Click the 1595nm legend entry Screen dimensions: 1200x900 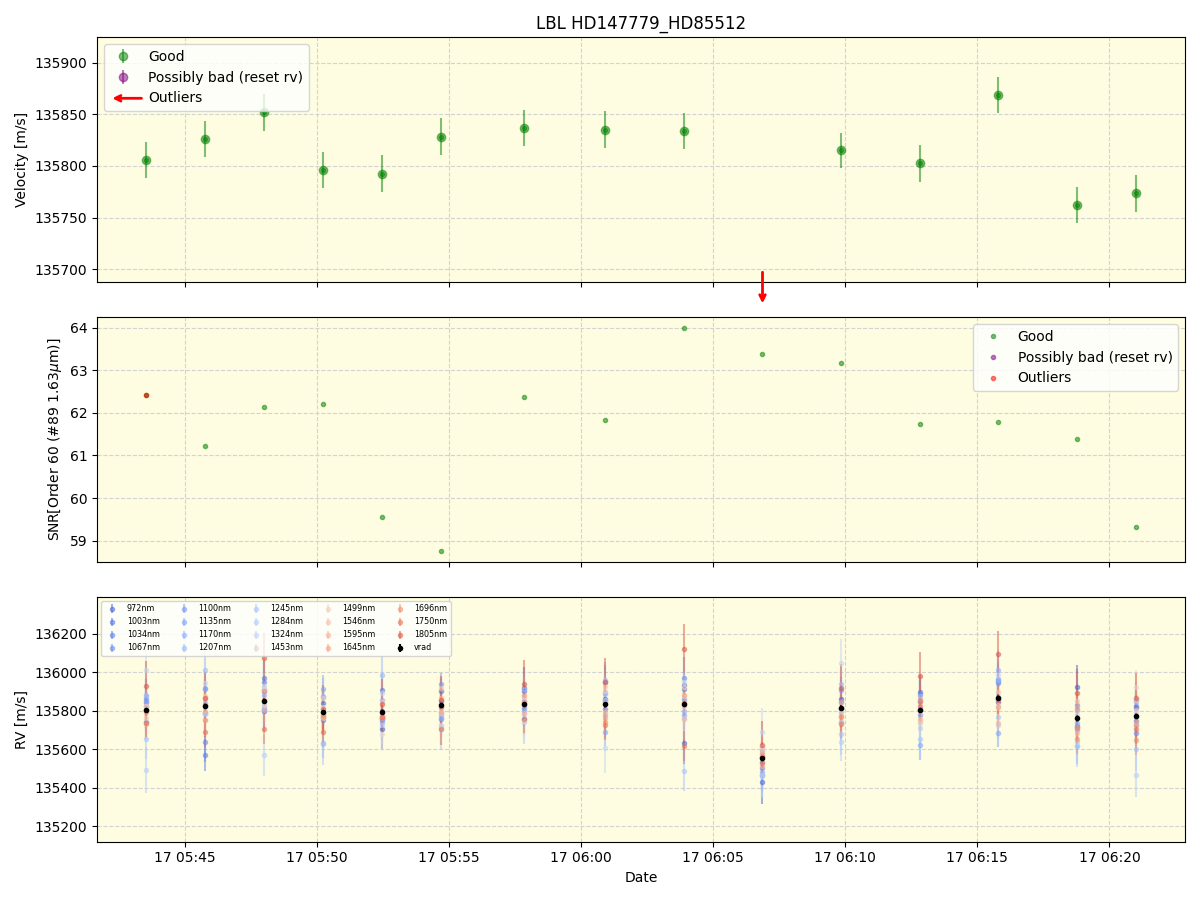(x=350, y=634)
